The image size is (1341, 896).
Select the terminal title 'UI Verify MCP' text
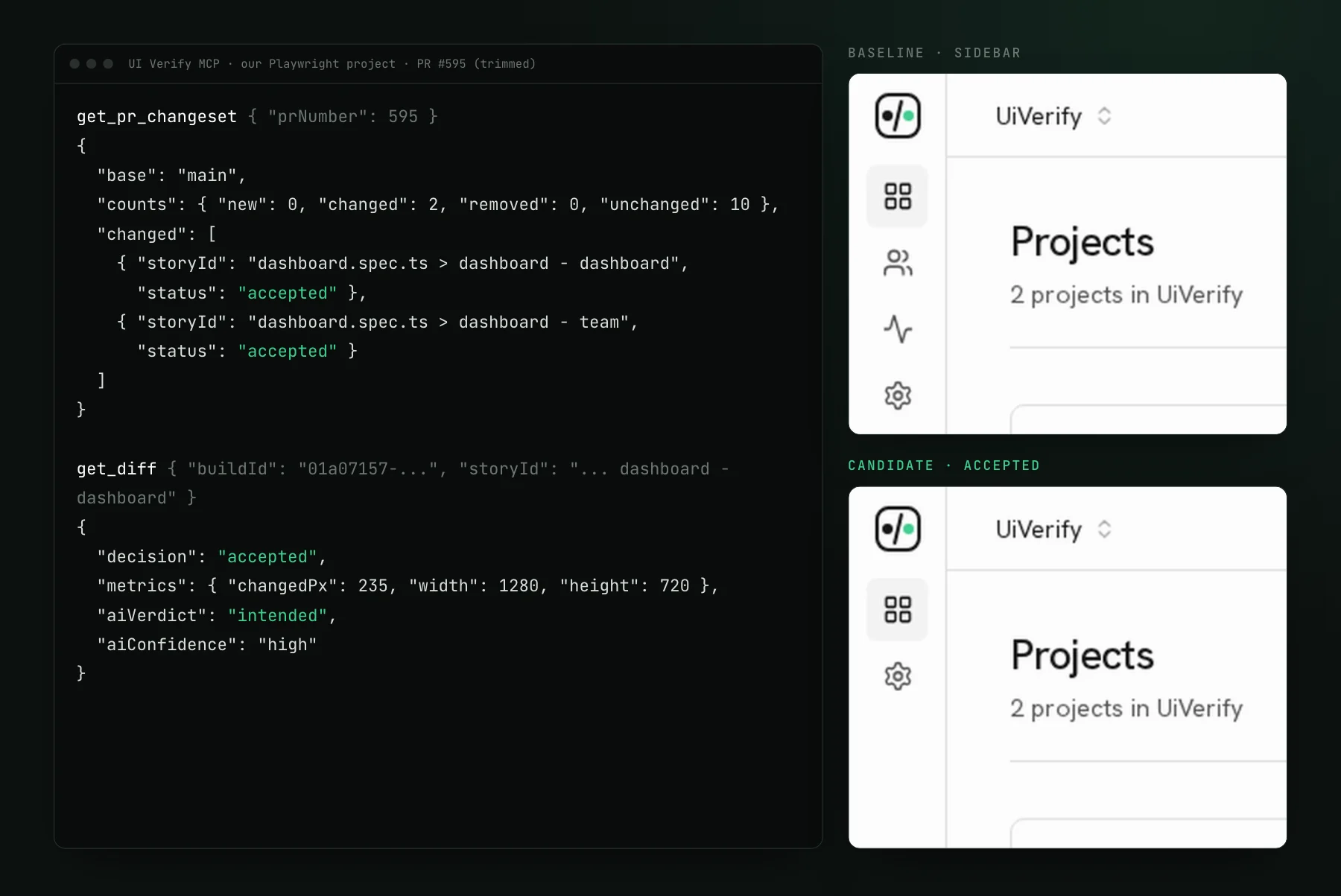(x=174, y=64)
